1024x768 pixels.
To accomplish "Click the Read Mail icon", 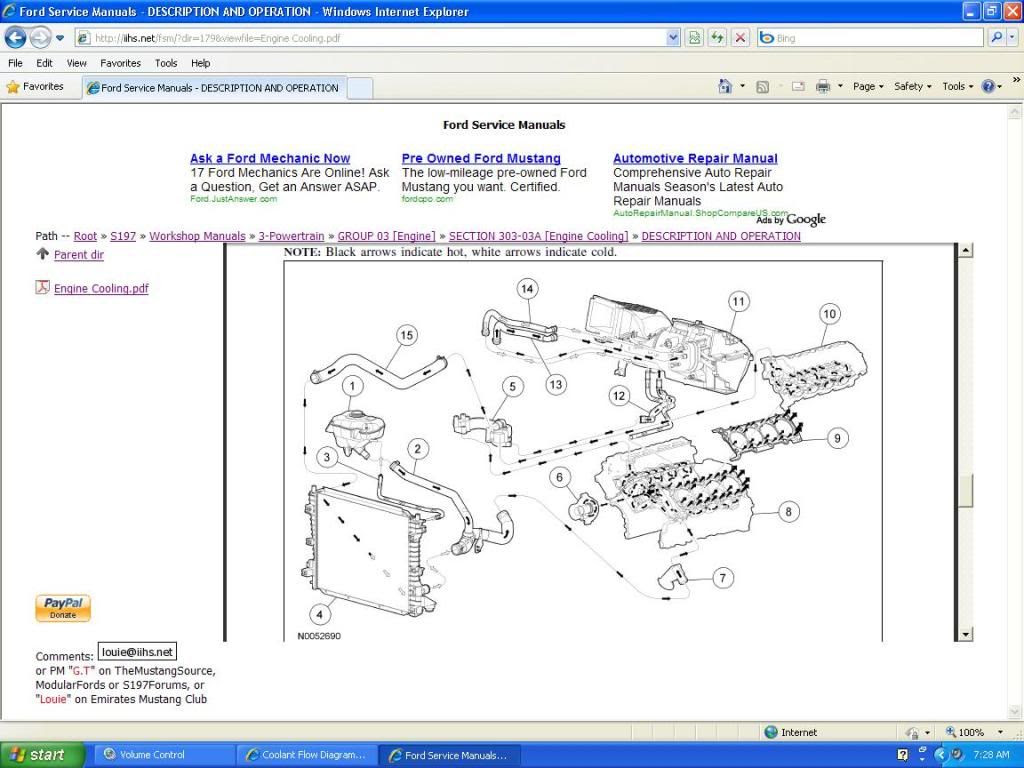I will [x=798, y=86].
